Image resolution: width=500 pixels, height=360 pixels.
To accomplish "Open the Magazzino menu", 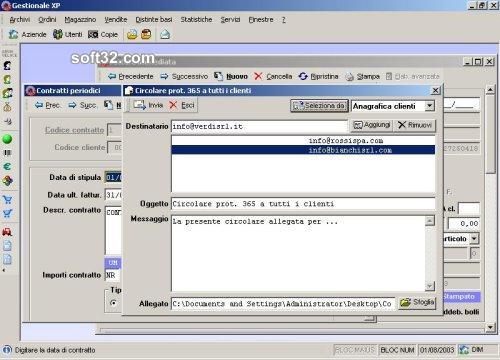I will [80, 20].
